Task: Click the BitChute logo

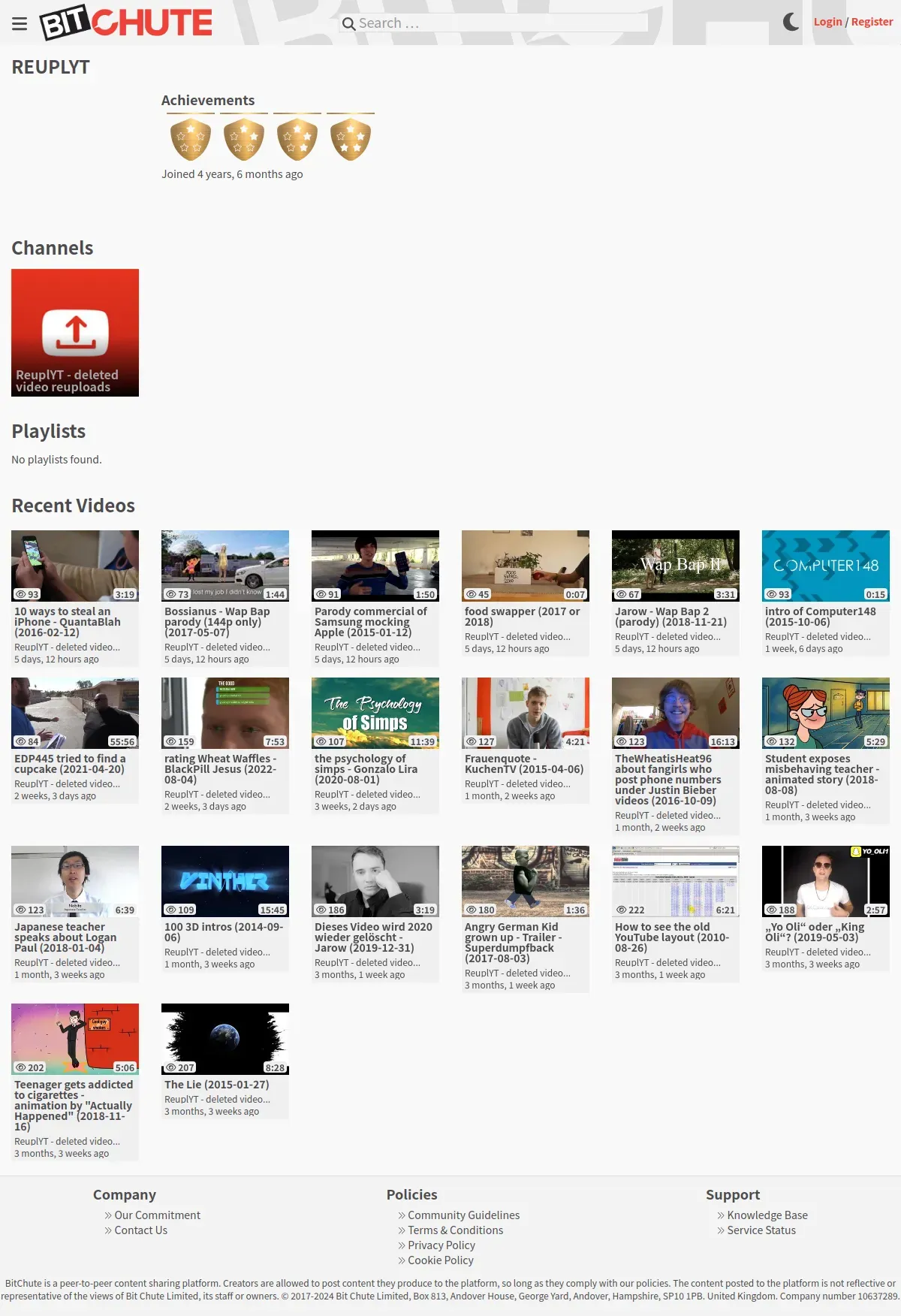Action: pyautogui.click(x=126, y=23)
